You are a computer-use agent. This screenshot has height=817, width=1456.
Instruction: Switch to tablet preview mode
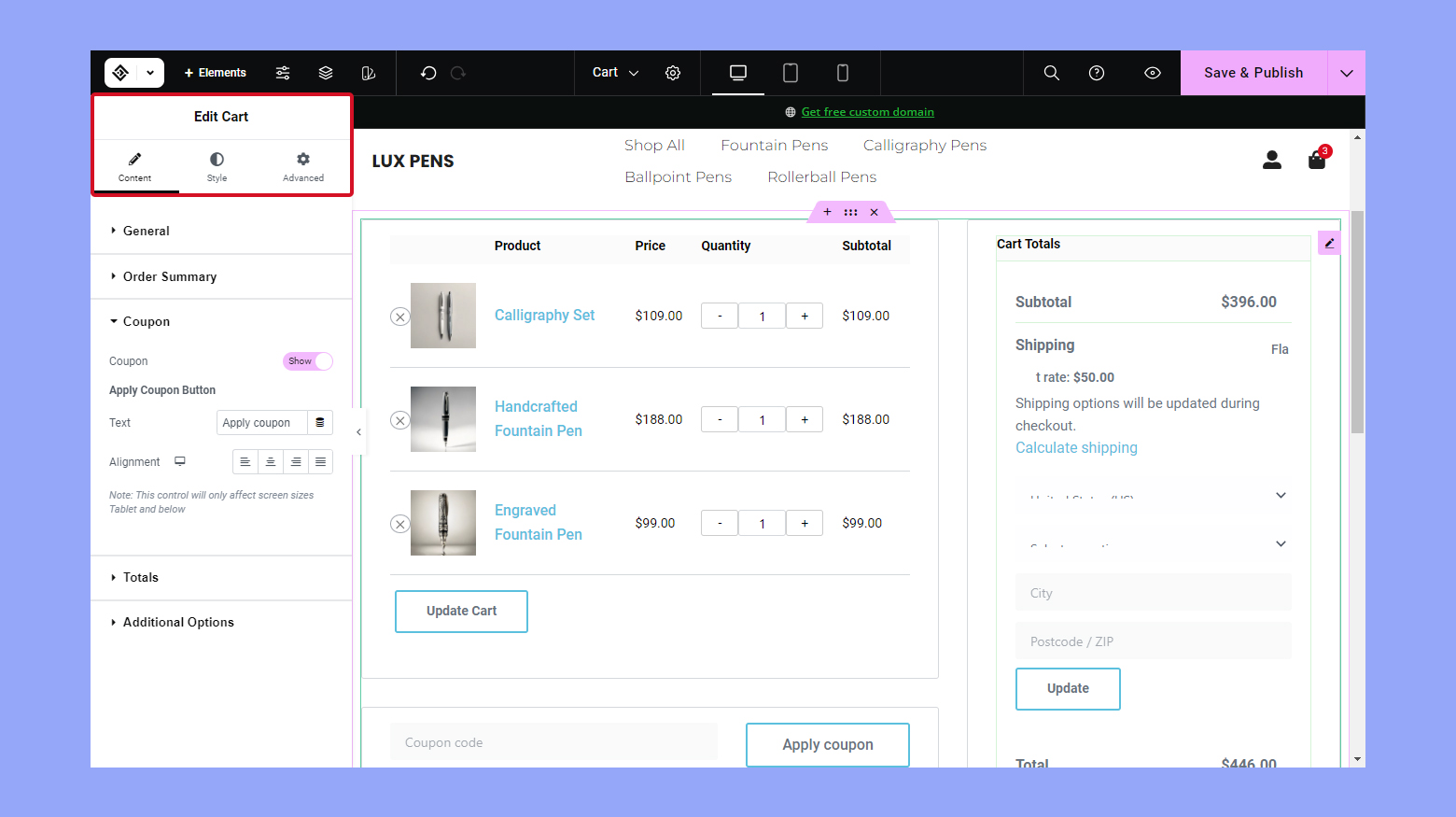click(790, 72)
